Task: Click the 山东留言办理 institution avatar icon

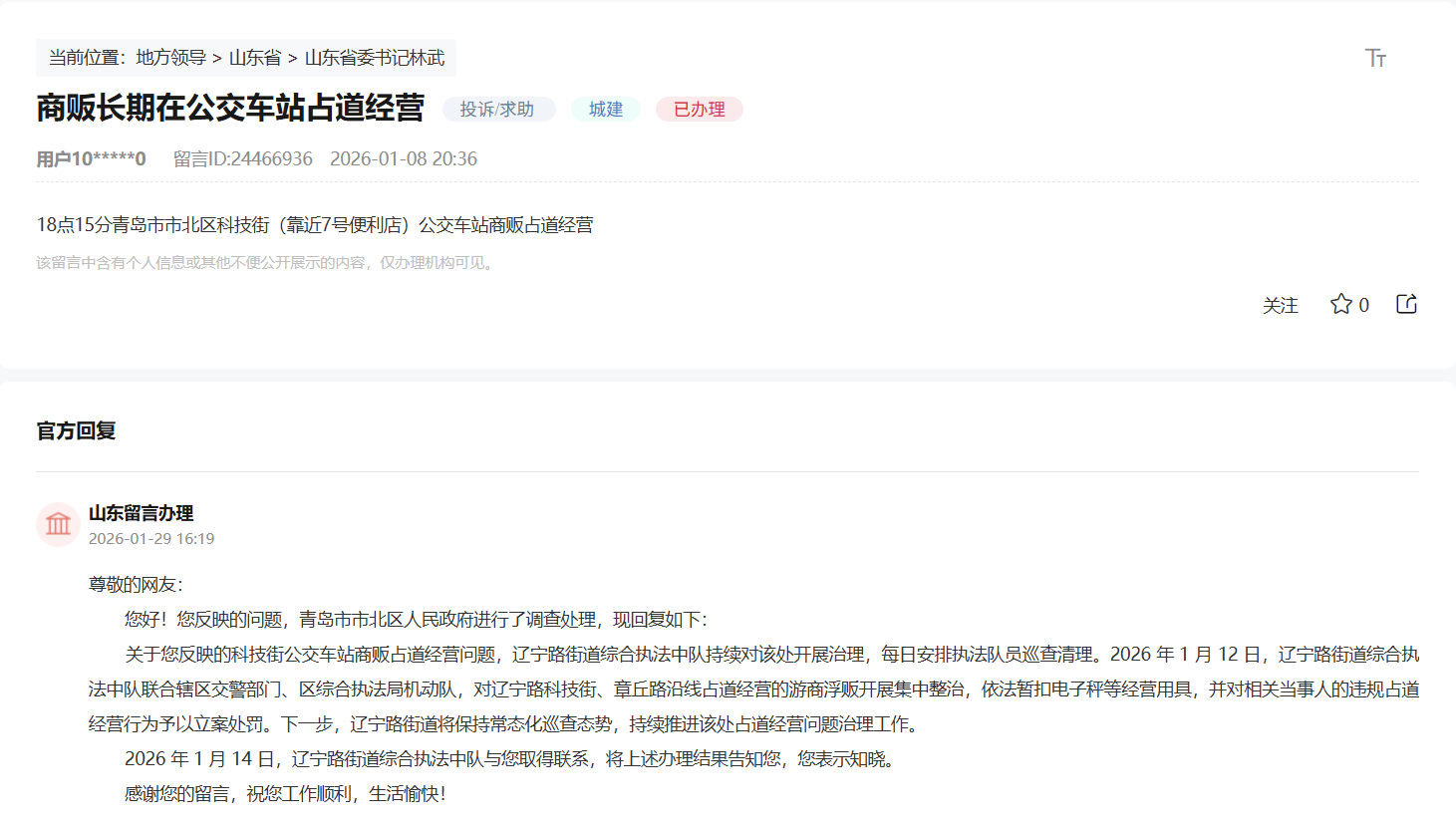Action: tap(58, 523)
